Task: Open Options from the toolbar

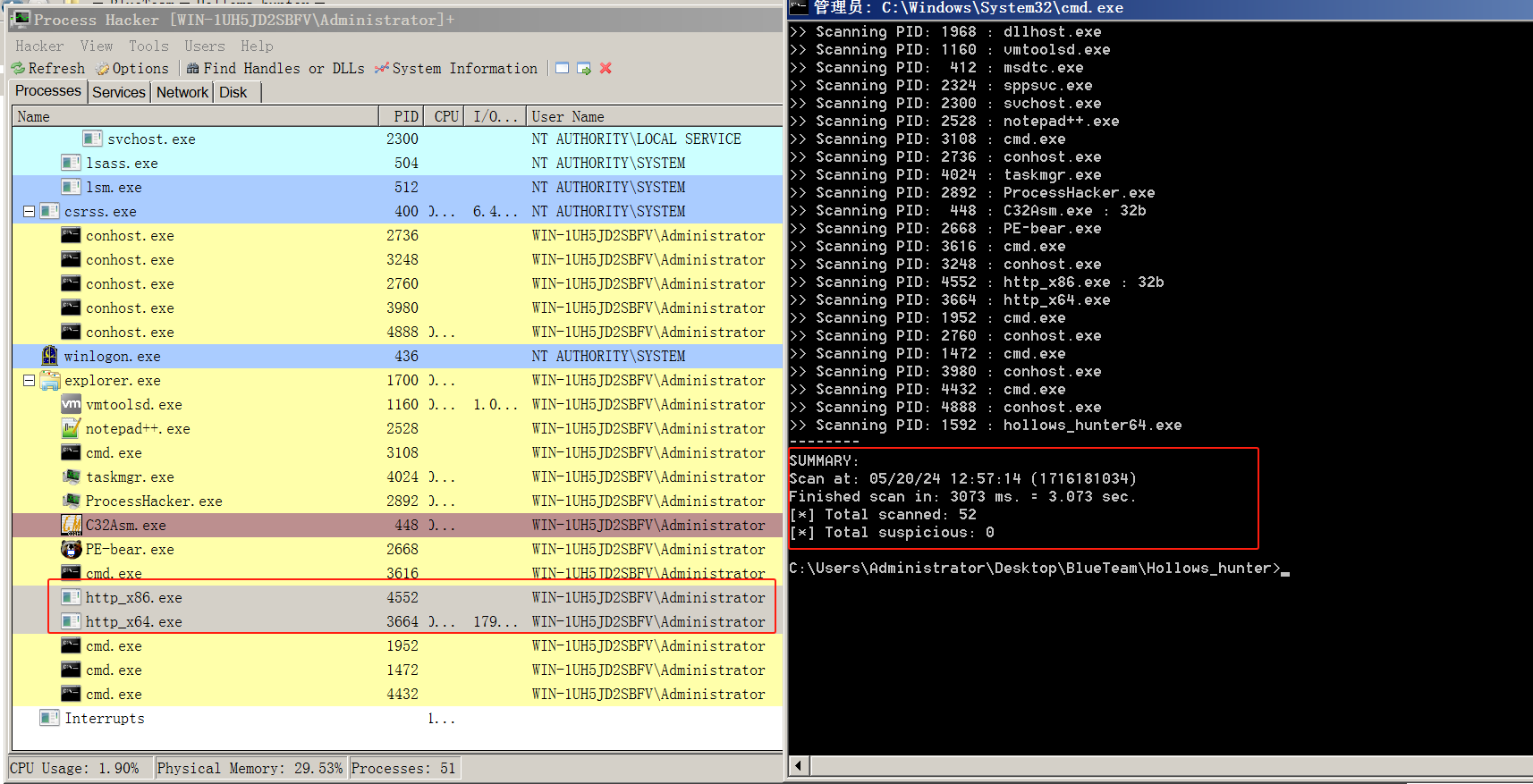Action: pyautogui.click(x=103, y=69)
